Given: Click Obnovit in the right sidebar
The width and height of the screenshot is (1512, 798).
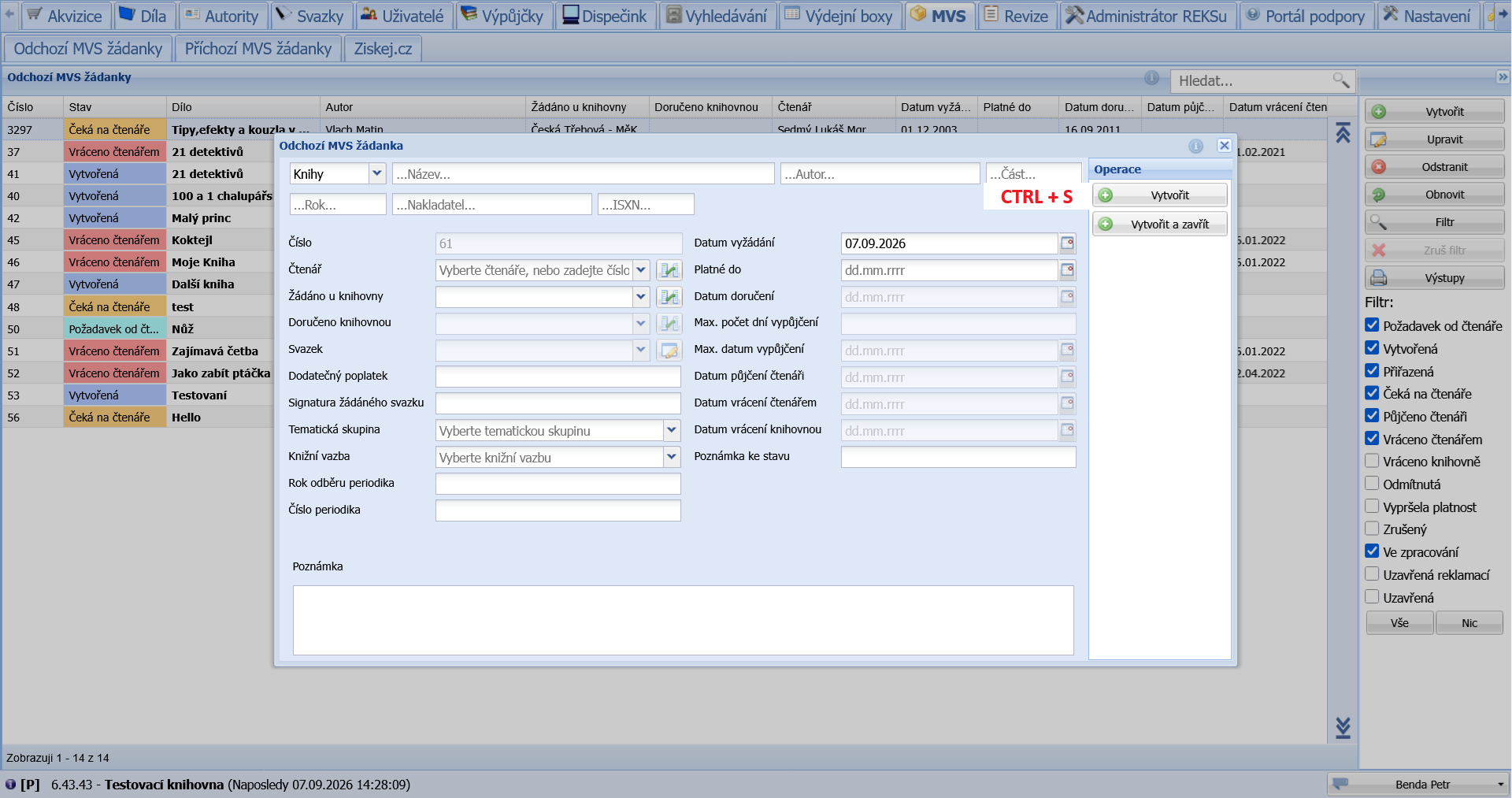Looking at the screenshot, I should tap(1434, 195).
